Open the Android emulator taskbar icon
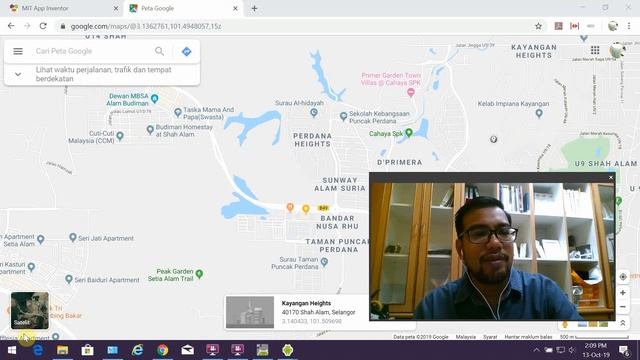The height and width of the screenshot is (360, 640). (287, 350)
